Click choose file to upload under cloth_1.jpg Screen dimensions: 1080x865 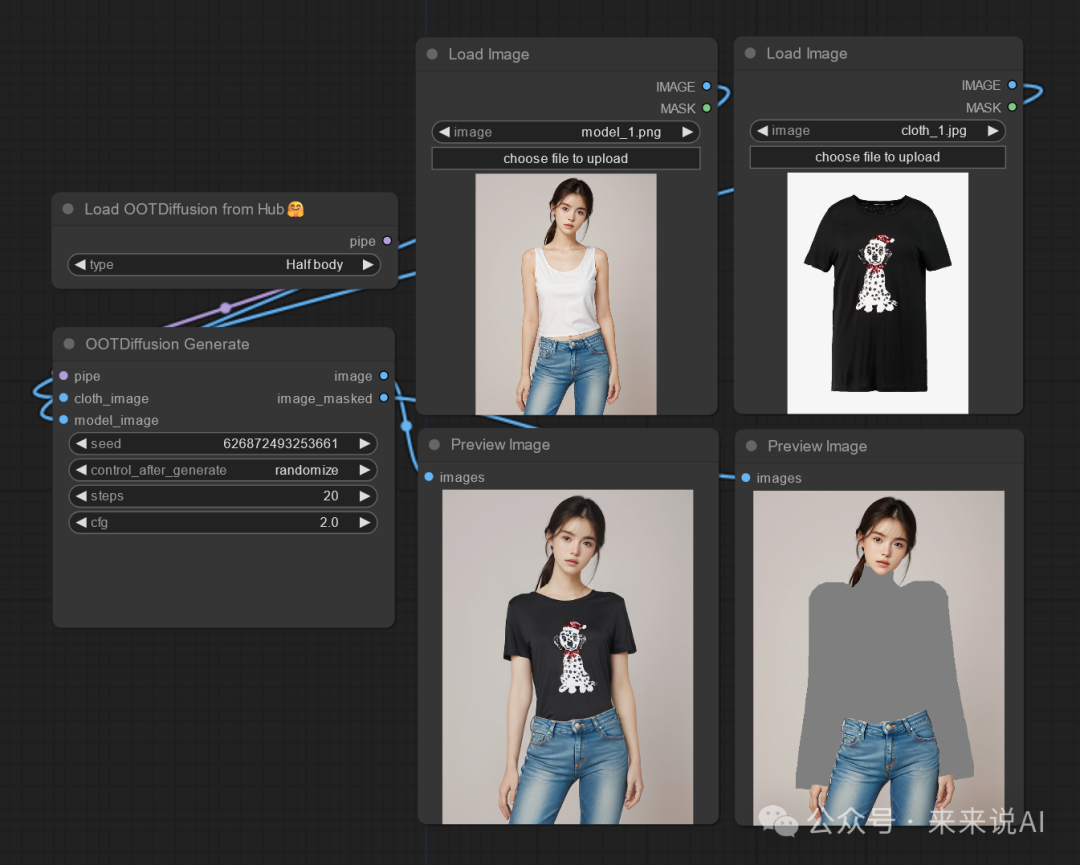click(x=877, y=157)
